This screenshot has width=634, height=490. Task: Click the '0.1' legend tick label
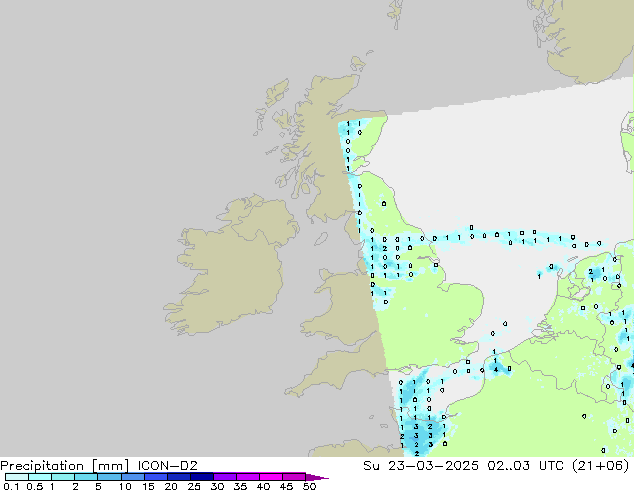pos(11,486)
